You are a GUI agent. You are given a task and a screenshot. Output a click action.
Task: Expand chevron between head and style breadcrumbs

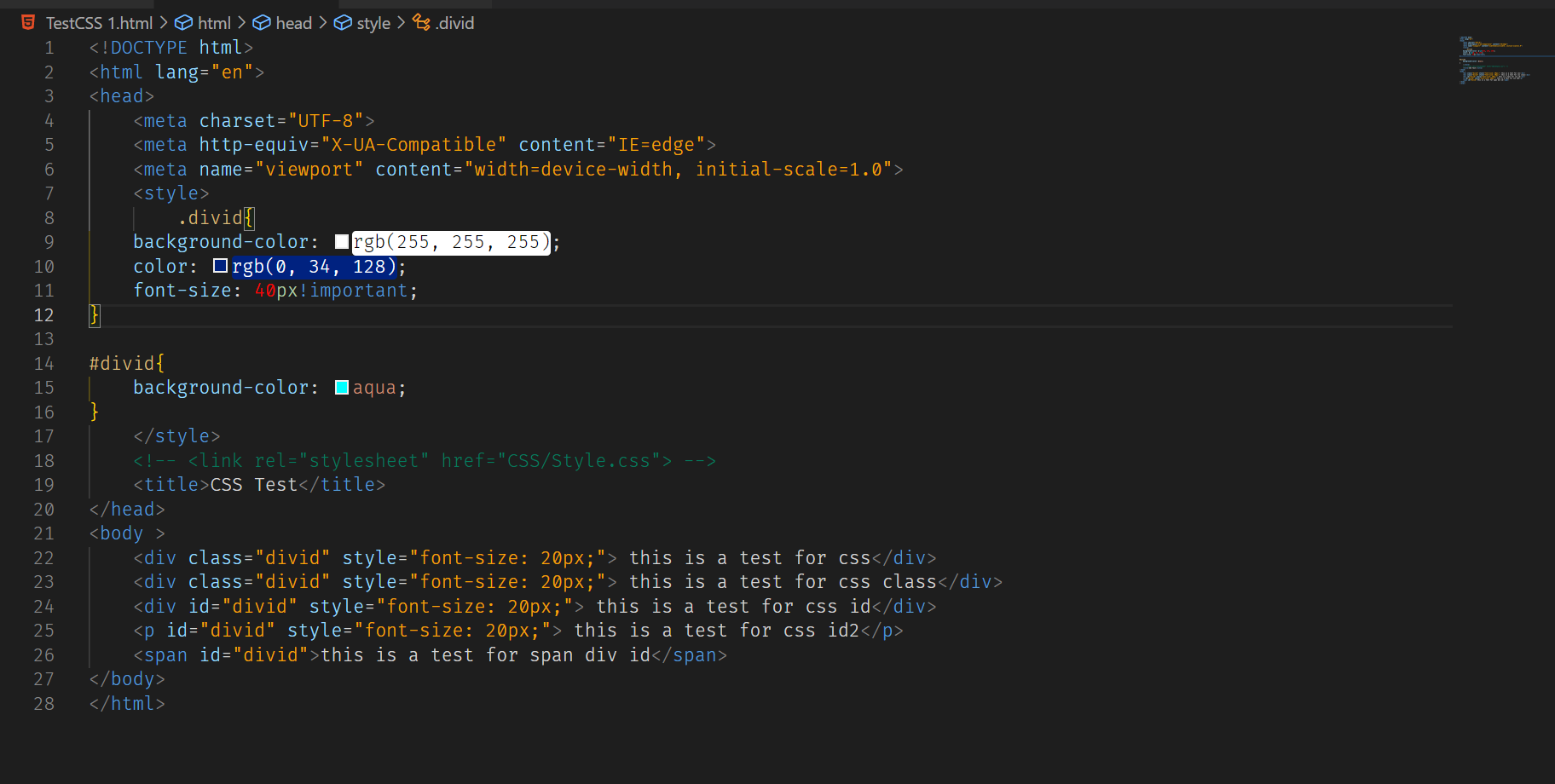(x=323, y=23)
